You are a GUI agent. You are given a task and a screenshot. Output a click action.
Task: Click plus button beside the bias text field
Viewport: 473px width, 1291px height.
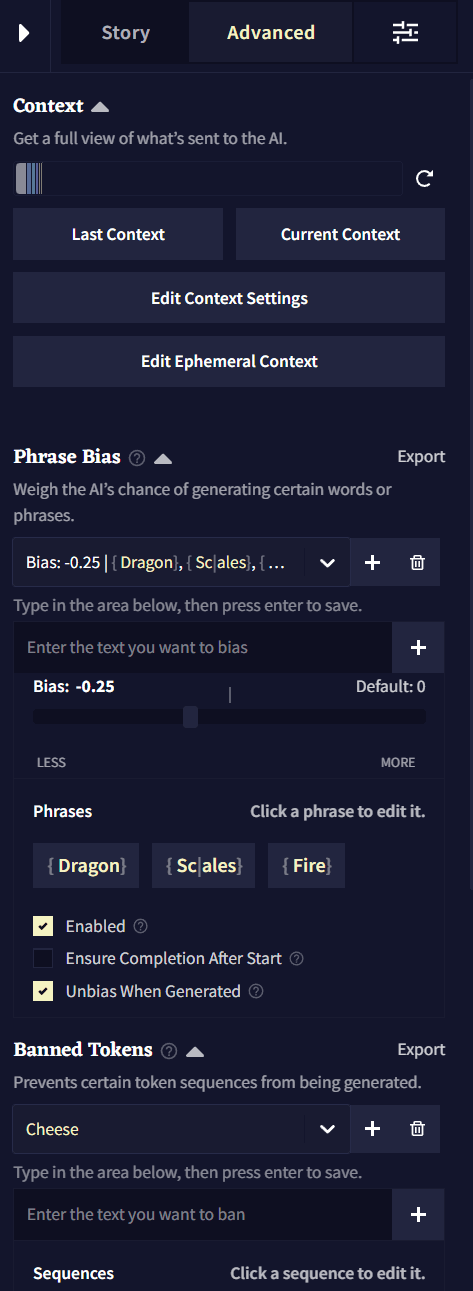(419, 648)
